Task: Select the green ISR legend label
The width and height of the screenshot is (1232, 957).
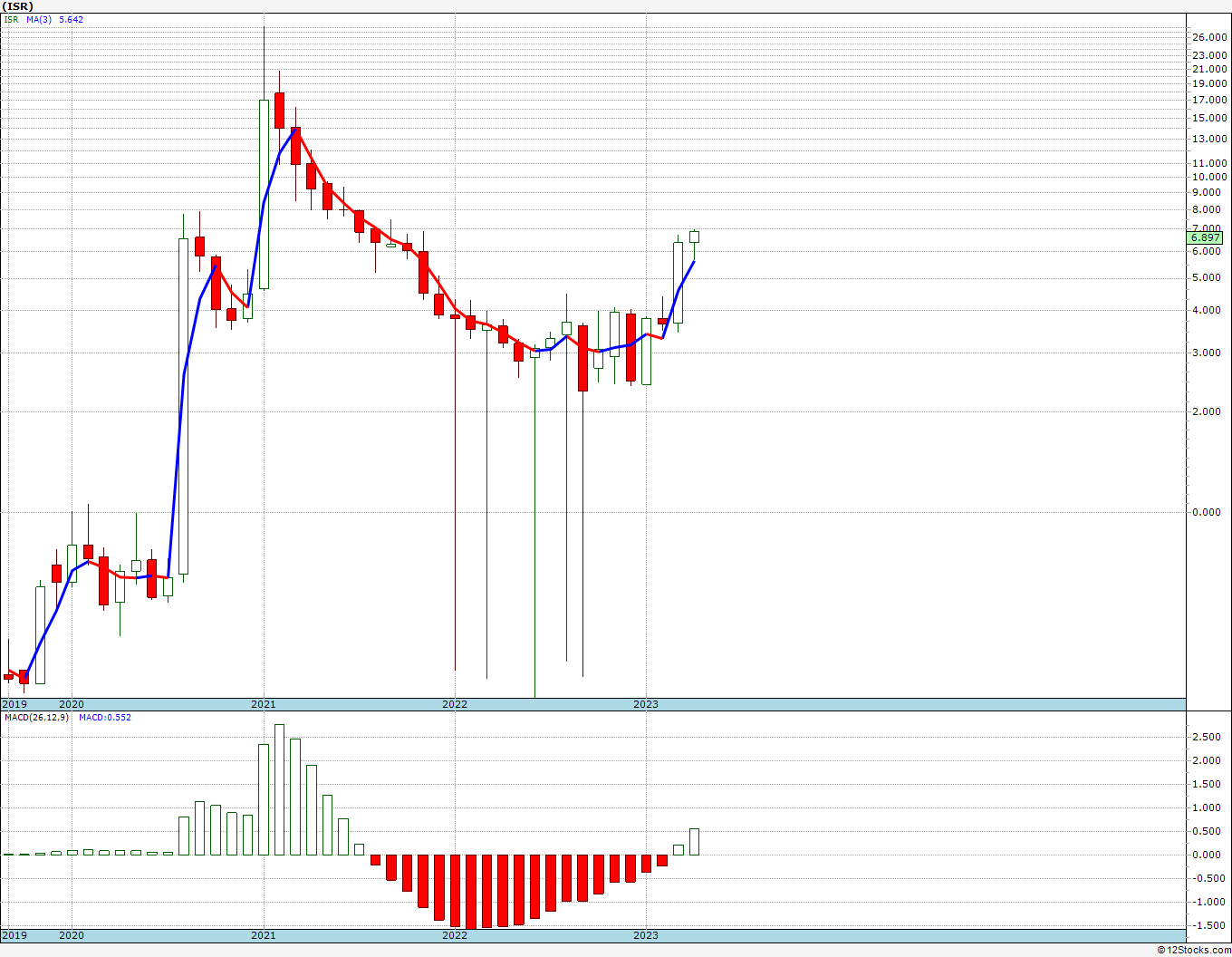Action: [11, 19]
